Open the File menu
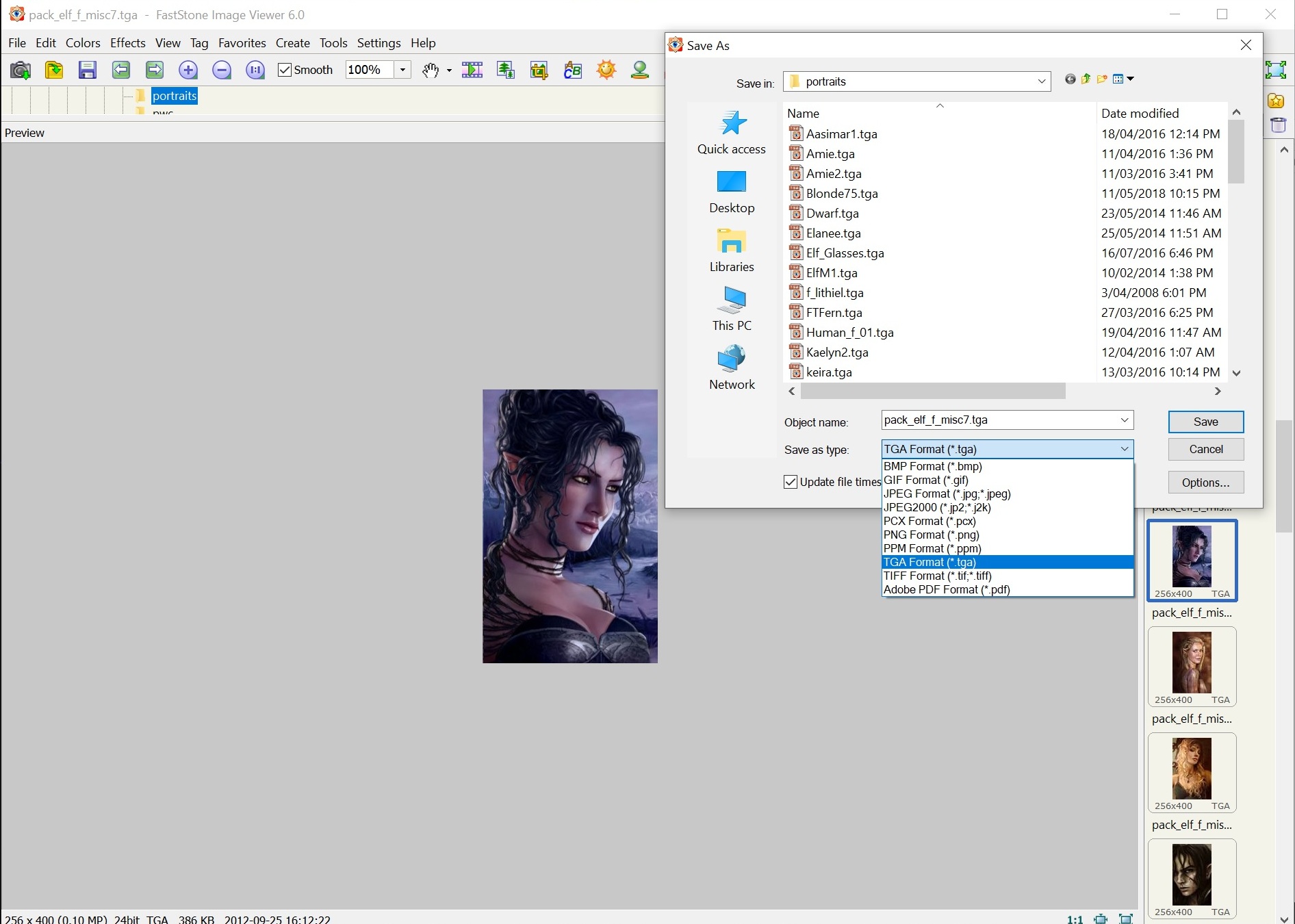Viewport: 1295px width, 924px height. tap(17, 43)
